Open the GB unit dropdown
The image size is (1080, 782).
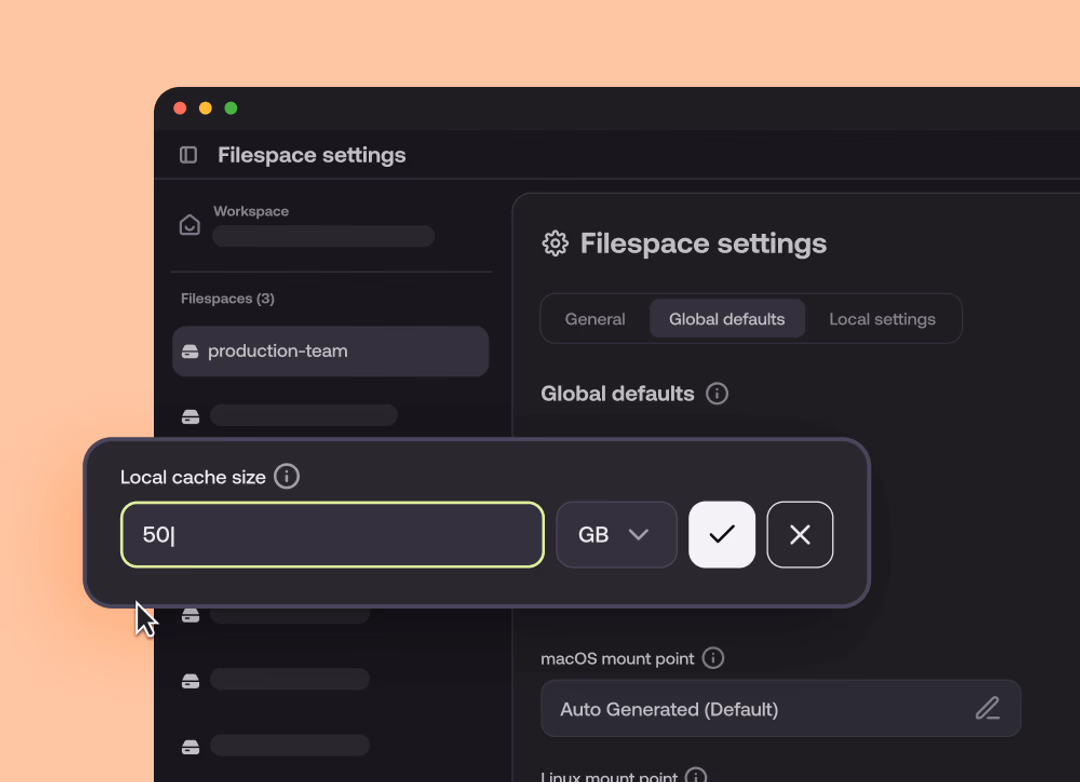(x=616, y=535)
